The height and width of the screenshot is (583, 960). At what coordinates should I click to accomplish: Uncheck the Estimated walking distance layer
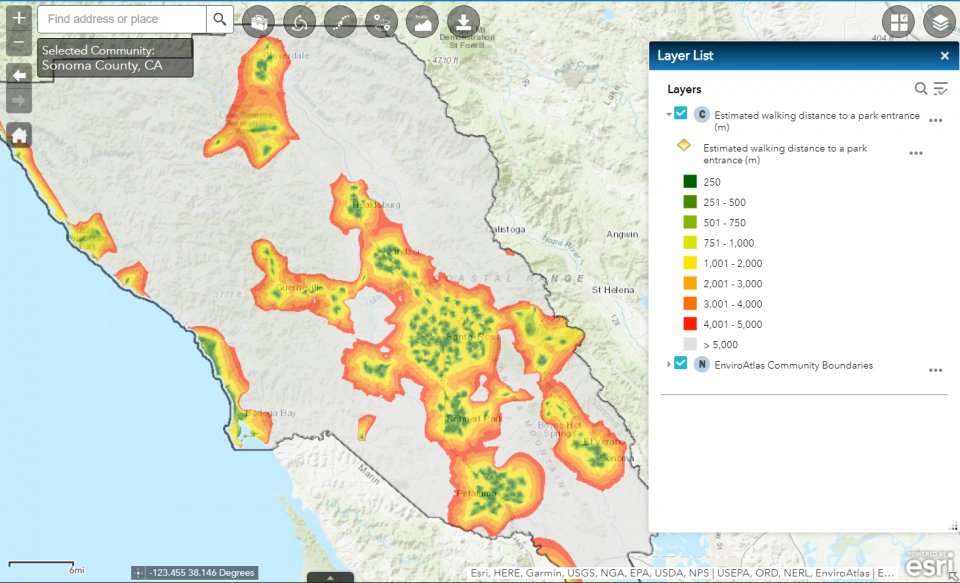click(680, 114)
